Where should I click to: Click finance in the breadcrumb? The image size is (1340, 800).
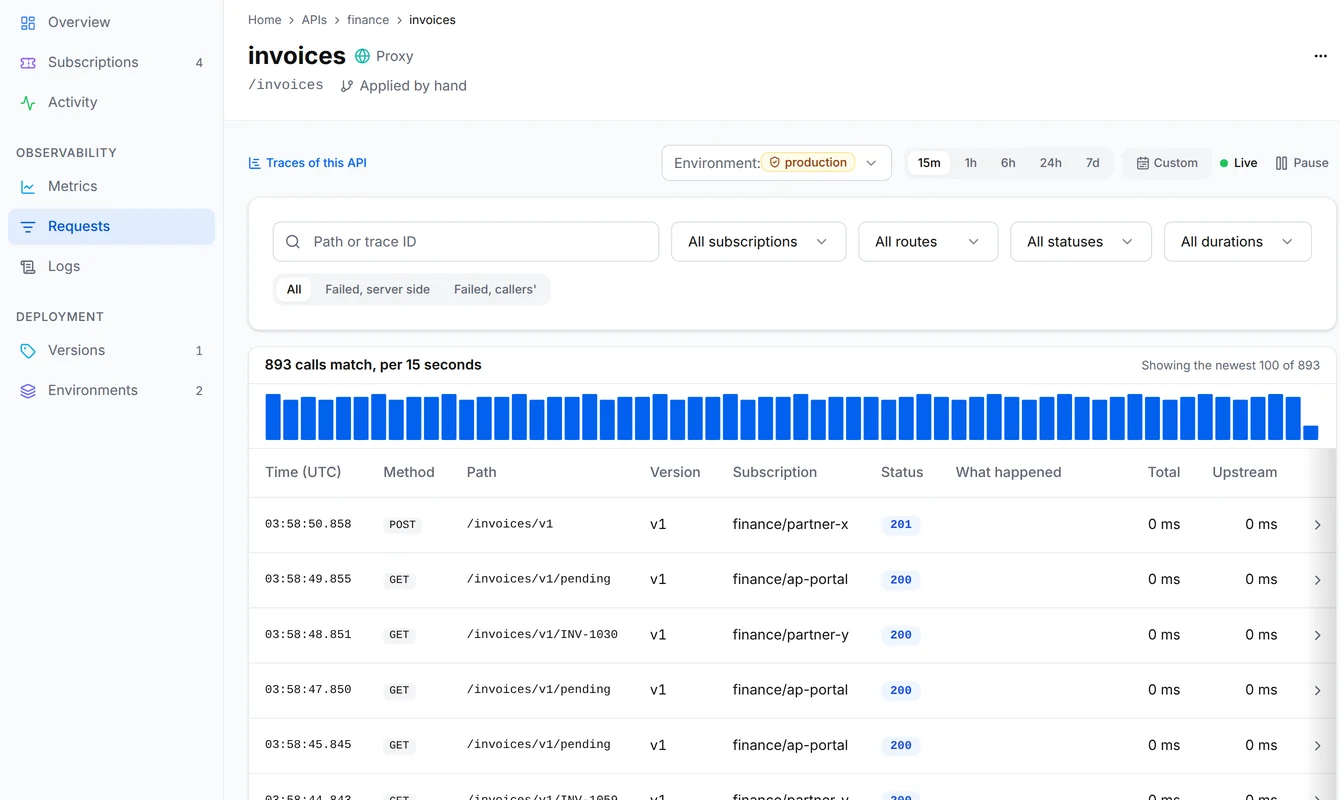point(368,20)
